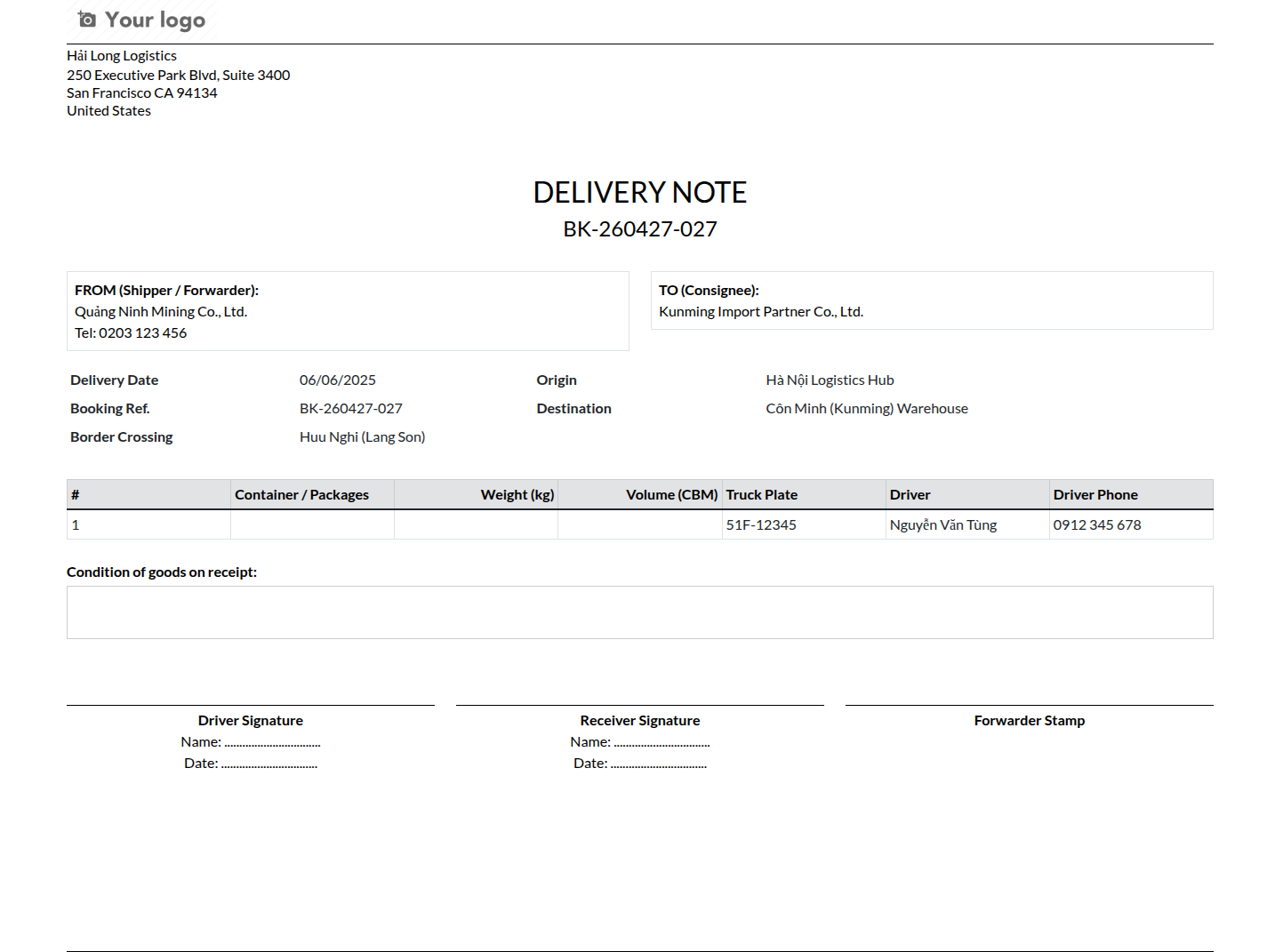
Task: Click the 'Your logo' placeholder text
Action: pyautogui.click(x=155, y=20)
